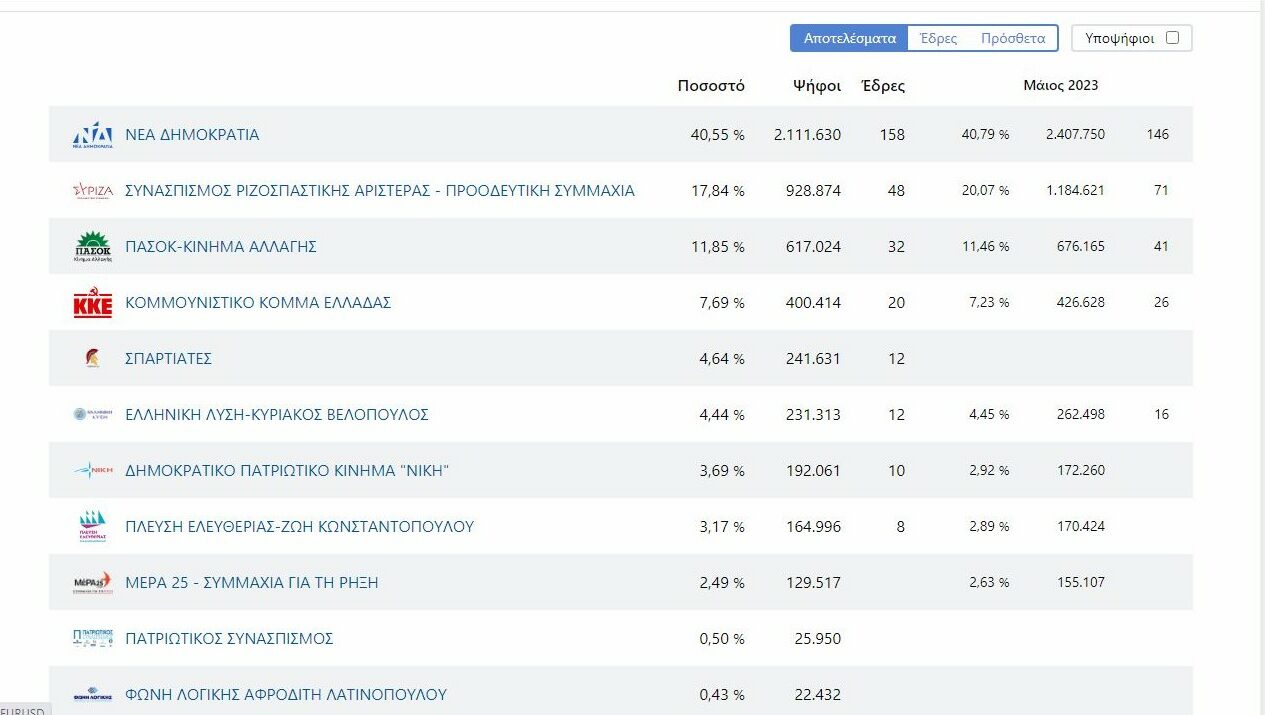Click the Ελληνική Λύση party logo
The height and width of the screenshot is (715, 1265).
[x=92, y=414]
